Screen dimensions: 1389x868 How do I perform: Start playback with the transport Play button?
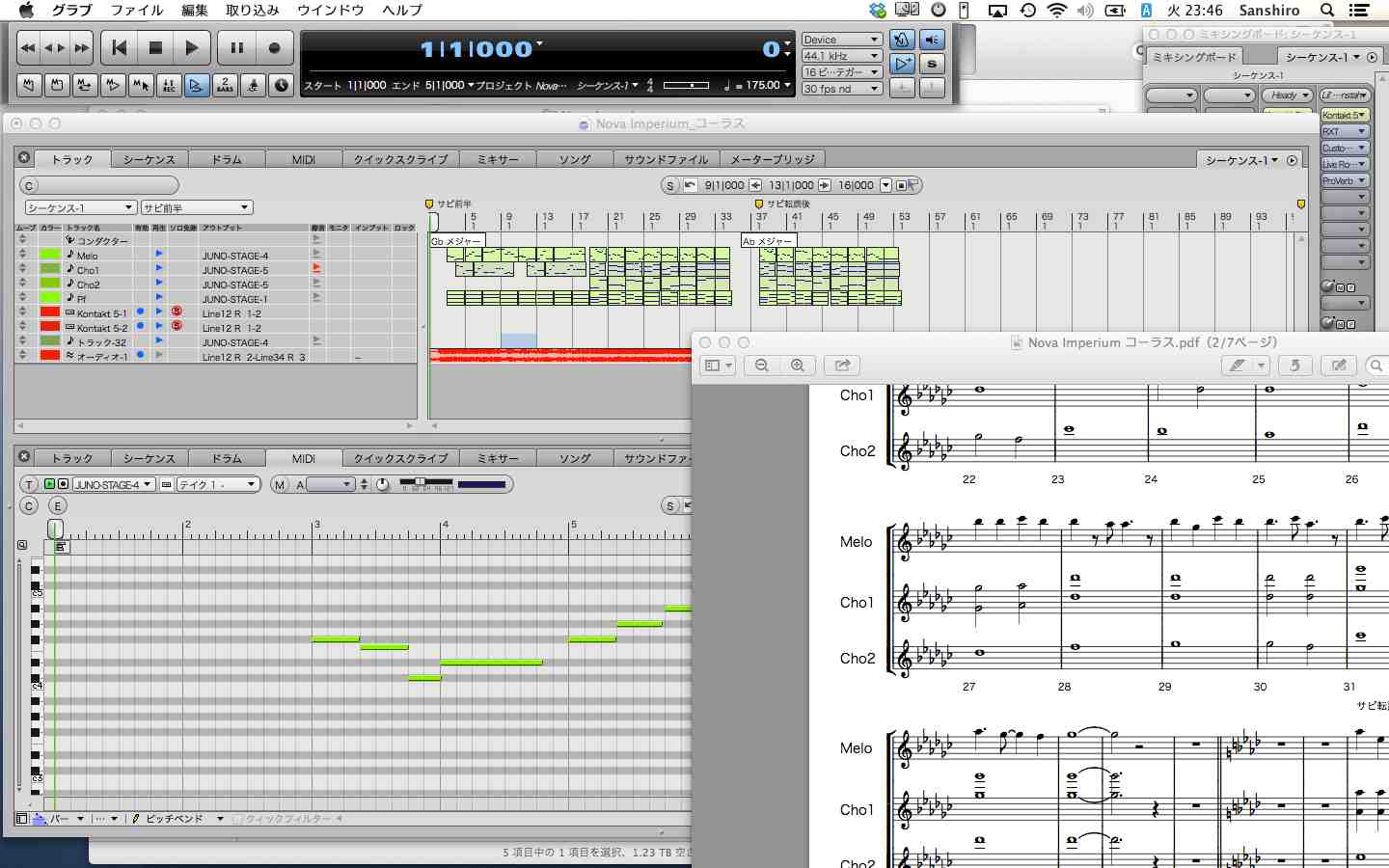click(191, 47)
